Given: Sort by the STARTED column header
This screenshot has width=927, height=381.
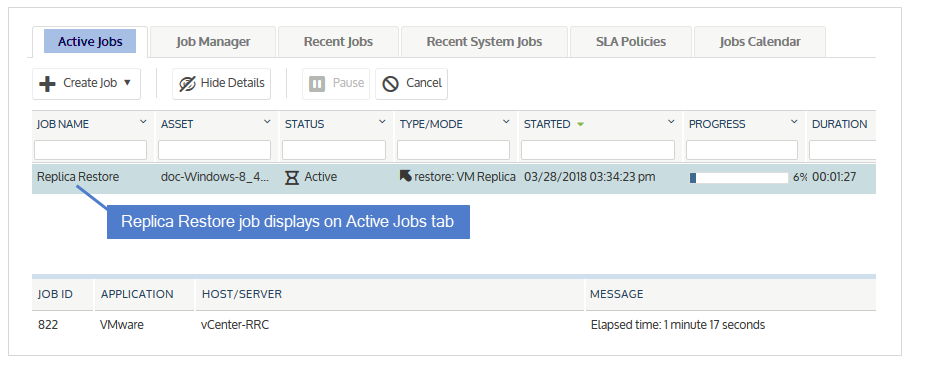Looking at the screenshot, I should (x=547, y=124).
